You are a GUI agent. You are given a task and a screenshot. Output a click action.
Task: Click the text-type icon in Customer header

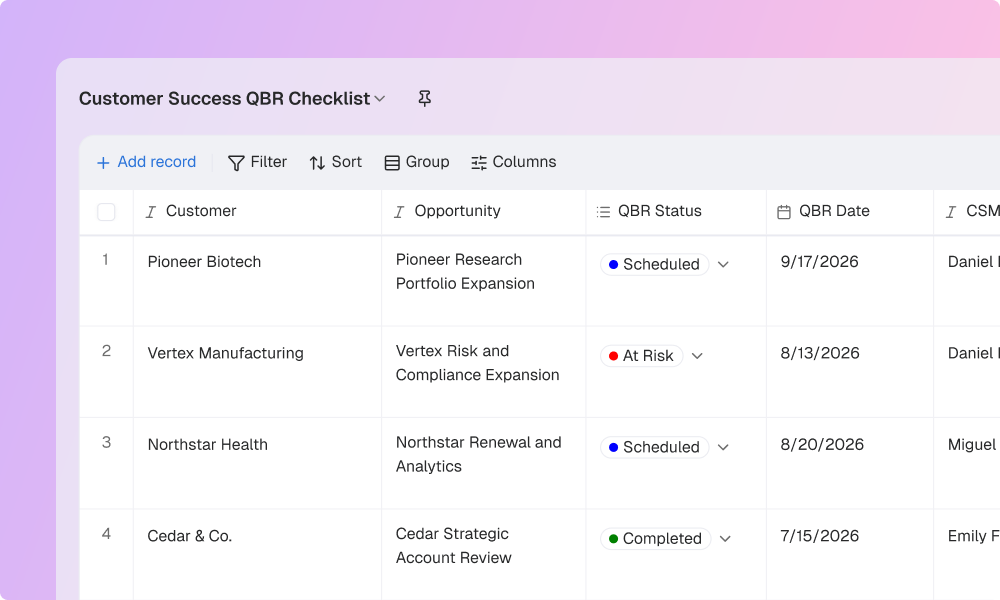[x=151, y=212]
